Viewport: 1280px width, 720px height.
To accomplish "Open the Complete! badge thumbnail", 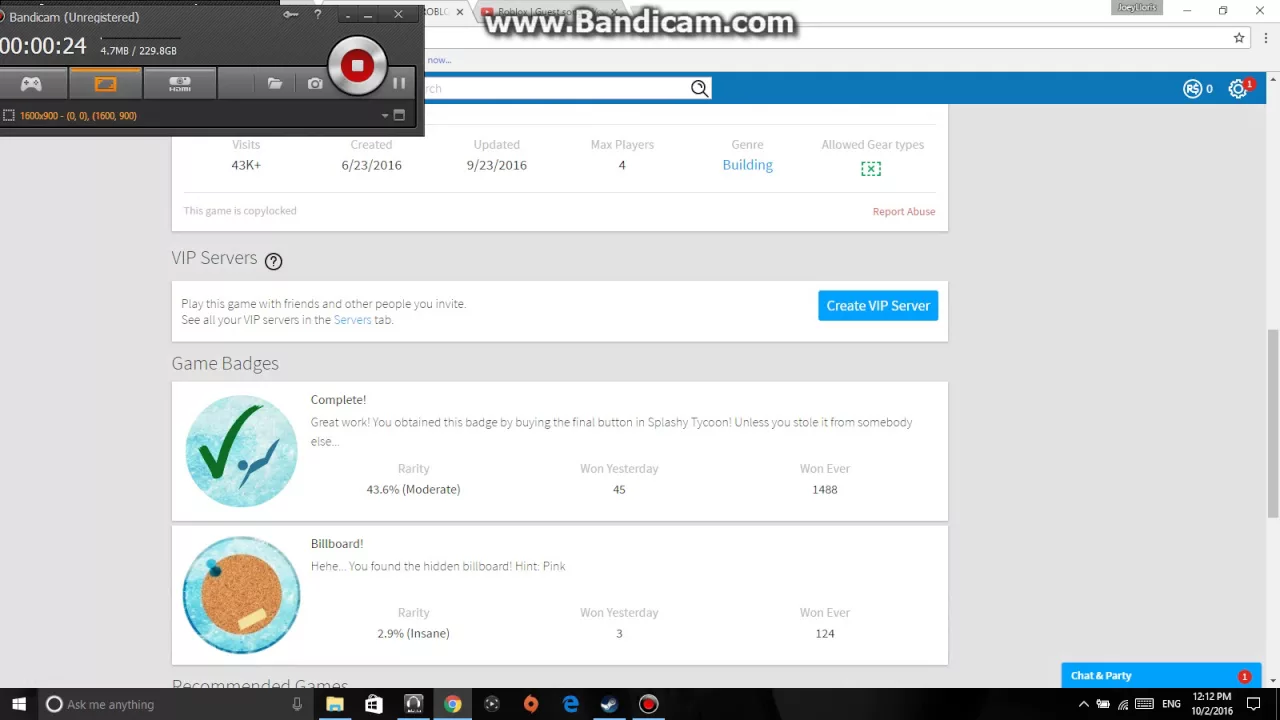I will click(241, 451).
